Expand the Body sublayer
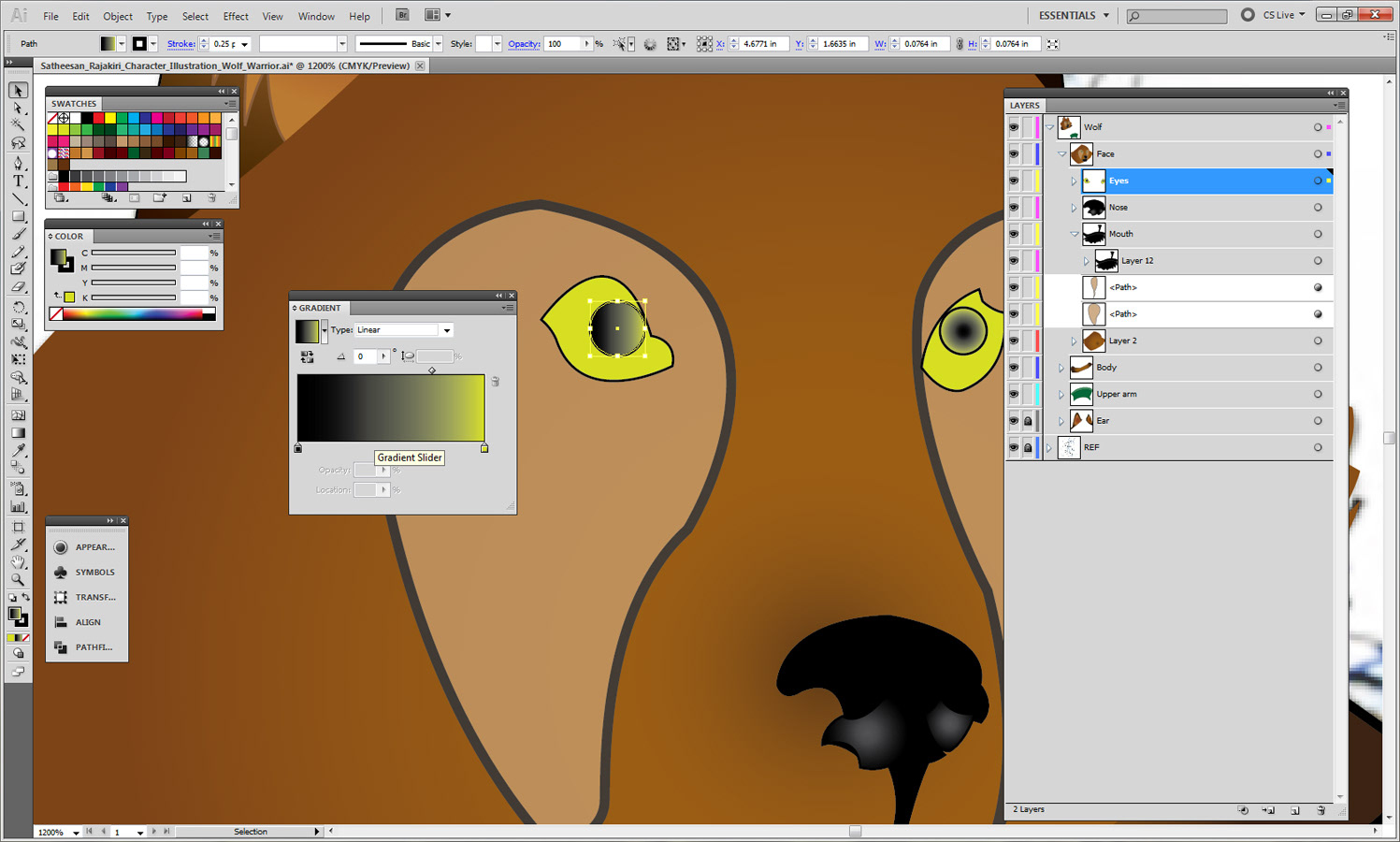Image resolution: width=1400 pixels, height=842 pixels. coord(1061,368)
